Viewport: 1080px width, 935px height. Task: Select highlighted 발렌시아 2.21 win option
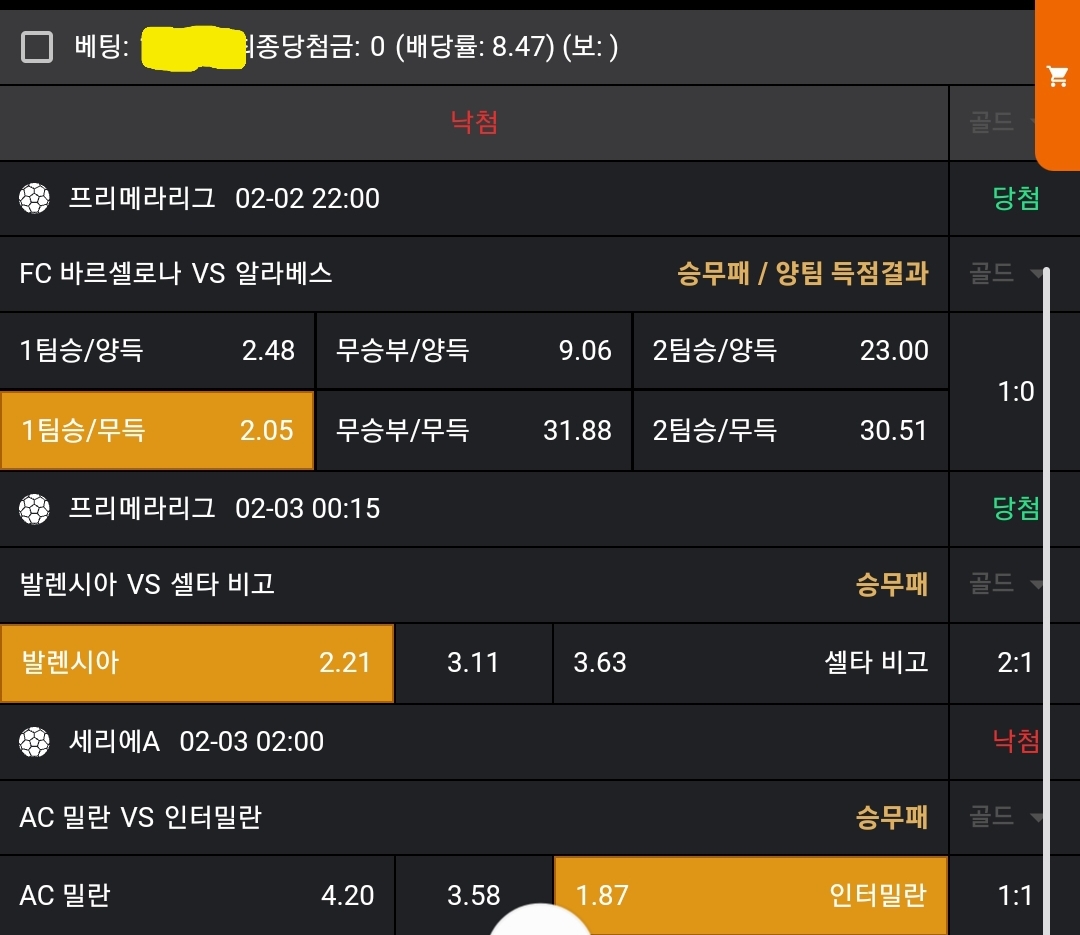196,663
